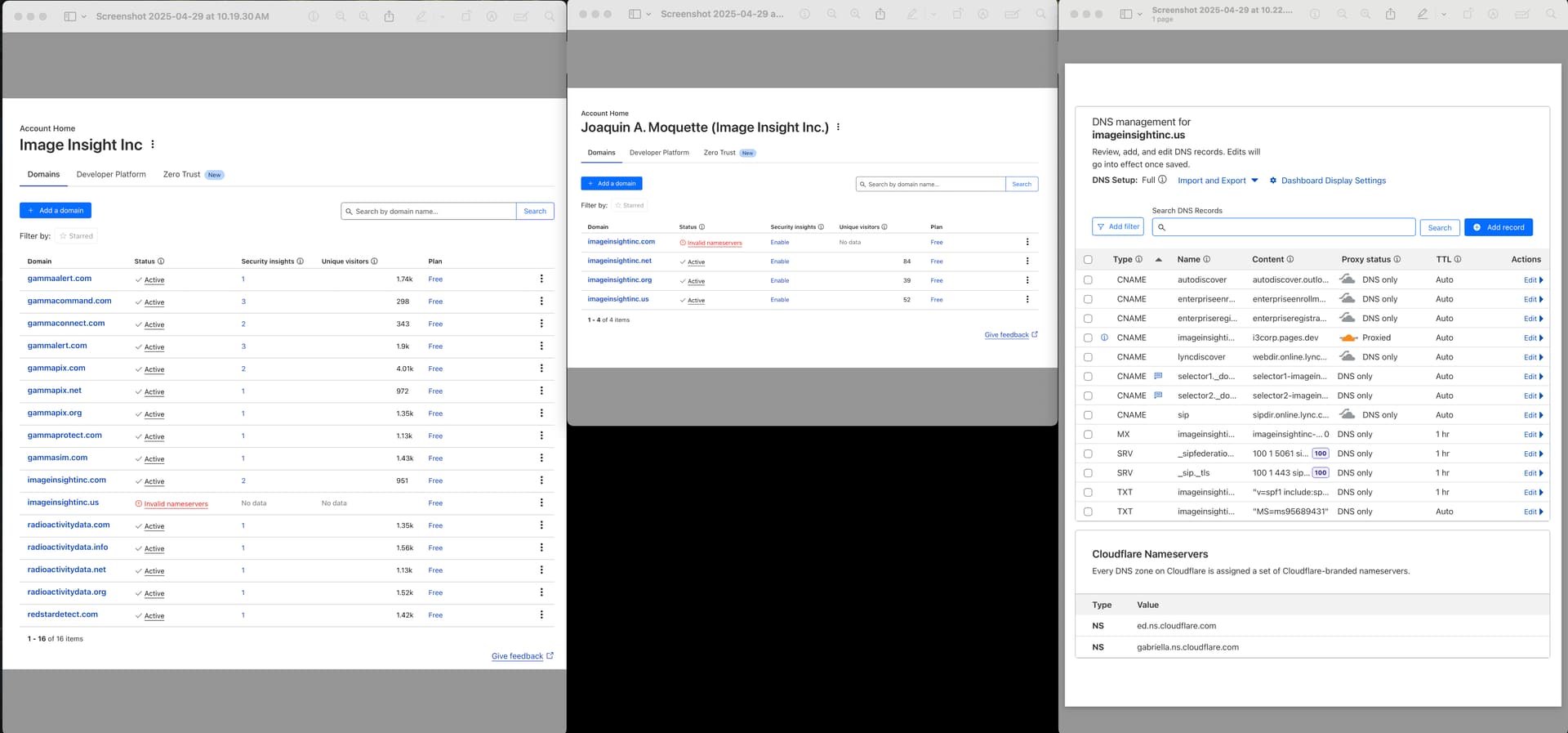The image size is (1568, 733).
Task: Open share menu in middle Preview window
Action: [880, 14]
